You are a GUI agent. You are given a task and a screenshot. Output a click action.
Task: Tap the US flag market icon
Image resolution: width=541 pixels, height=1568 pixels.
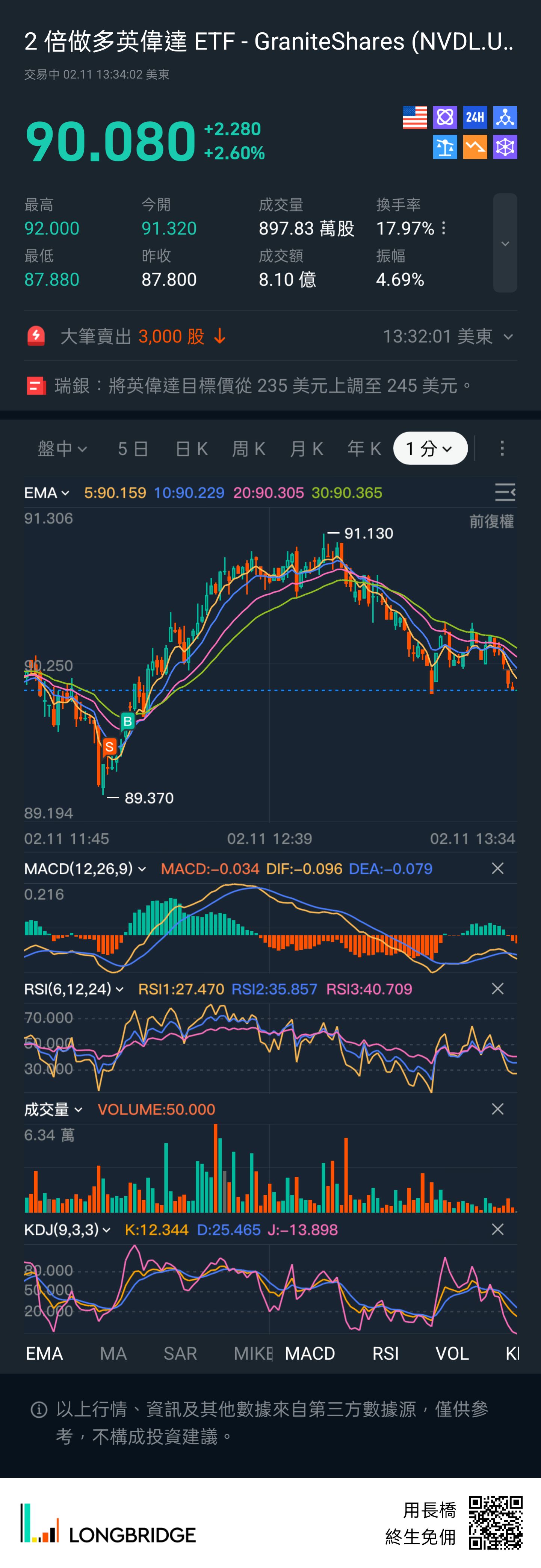[414, 117]
